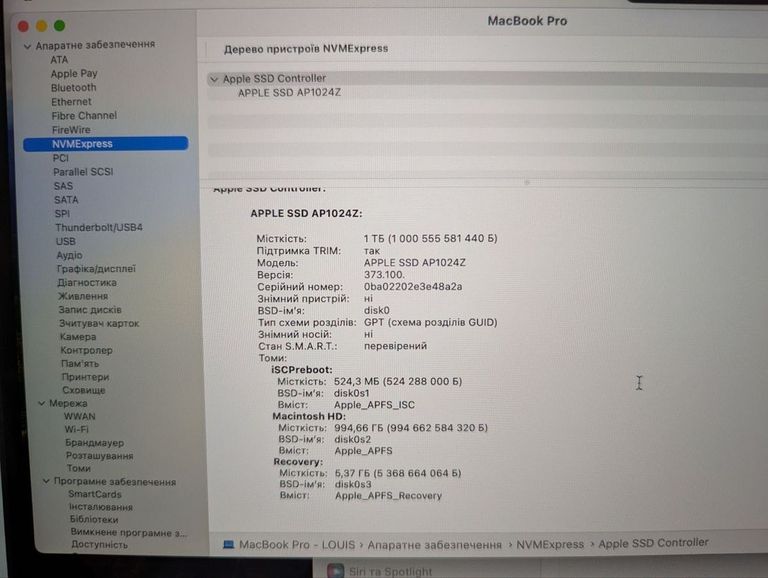Click the version value 373.100.
Screen dimensions: 768x578
(x=384, y=275)
